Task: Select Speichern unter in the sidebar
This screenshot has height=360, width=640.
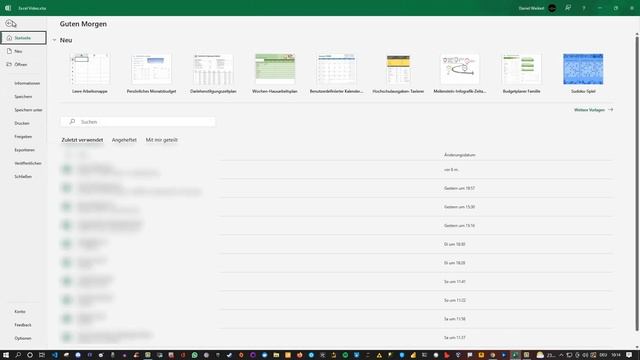Action: click(x=28, y=110)
